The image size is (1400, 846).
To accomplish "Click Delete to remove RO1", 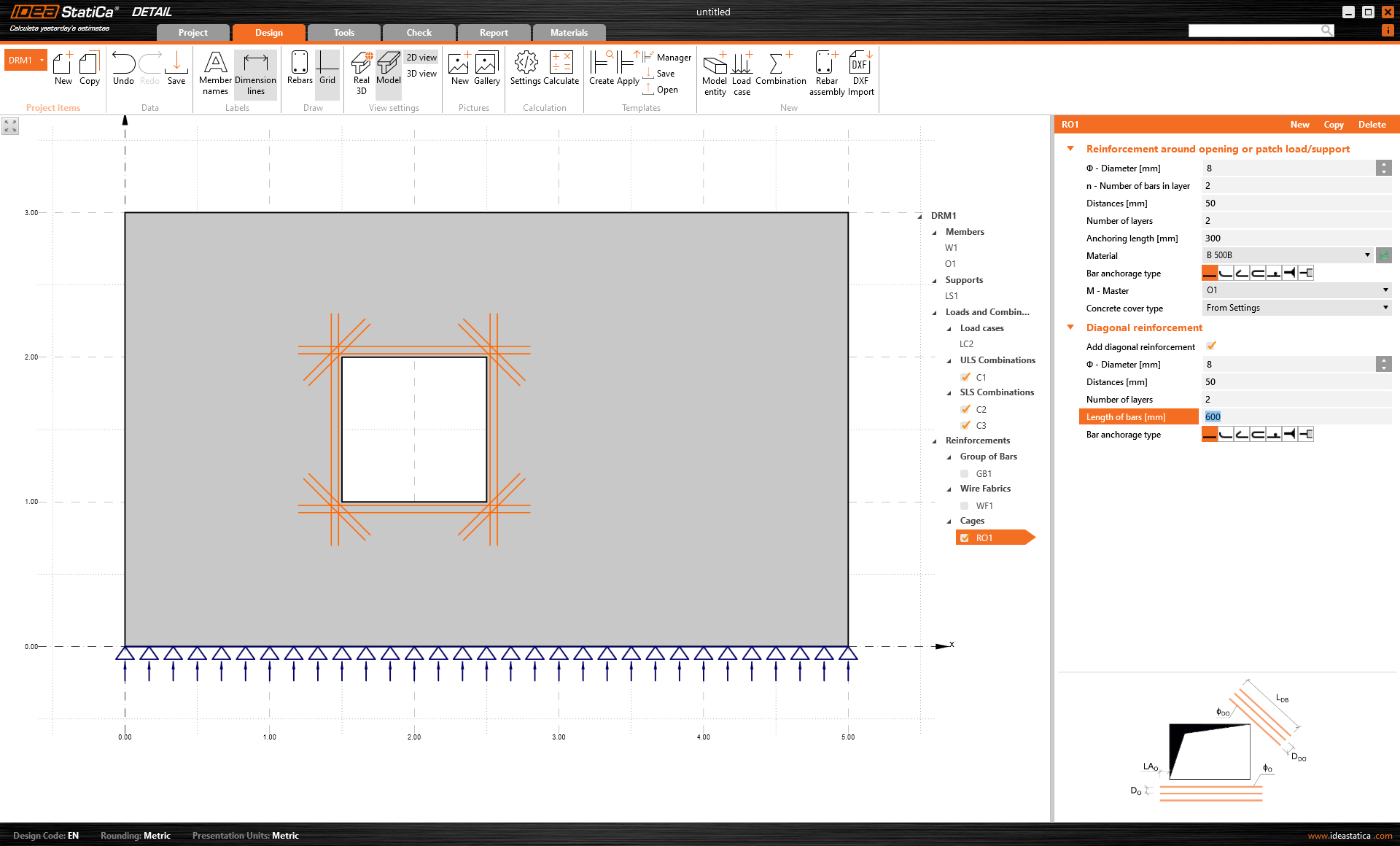I will (x=1372, y=124).
